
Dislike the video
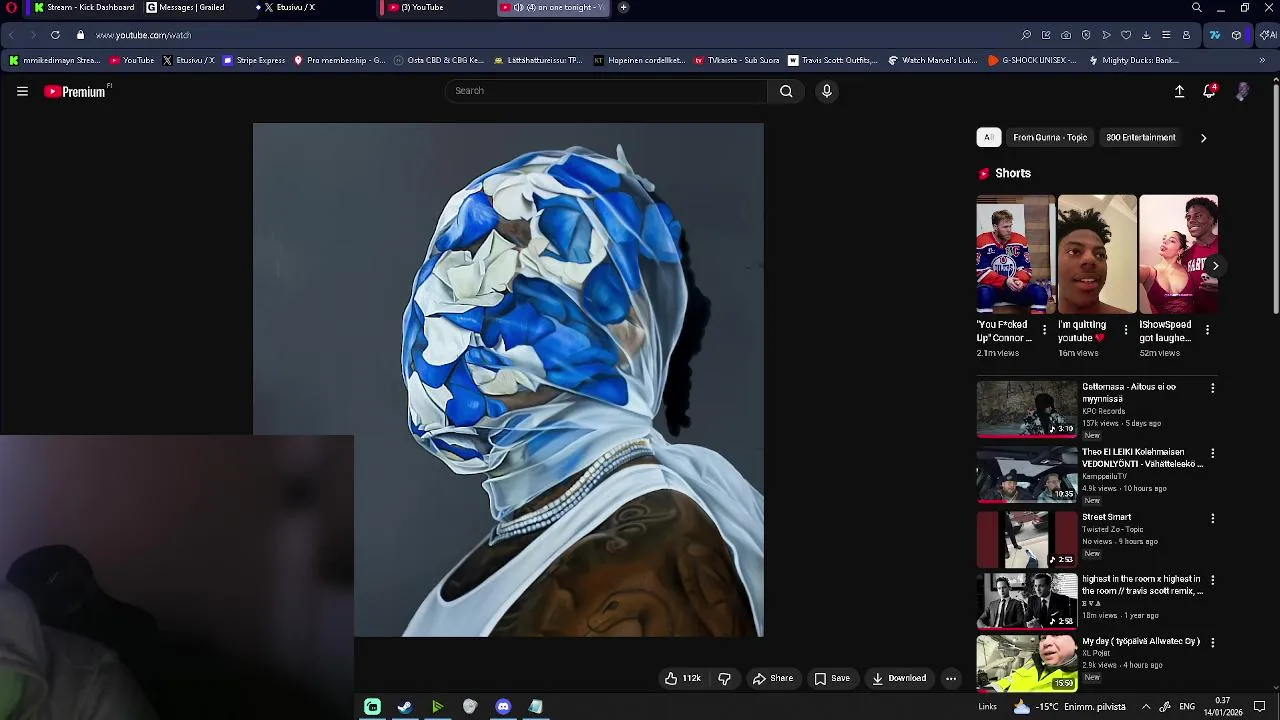coord(724,678)
